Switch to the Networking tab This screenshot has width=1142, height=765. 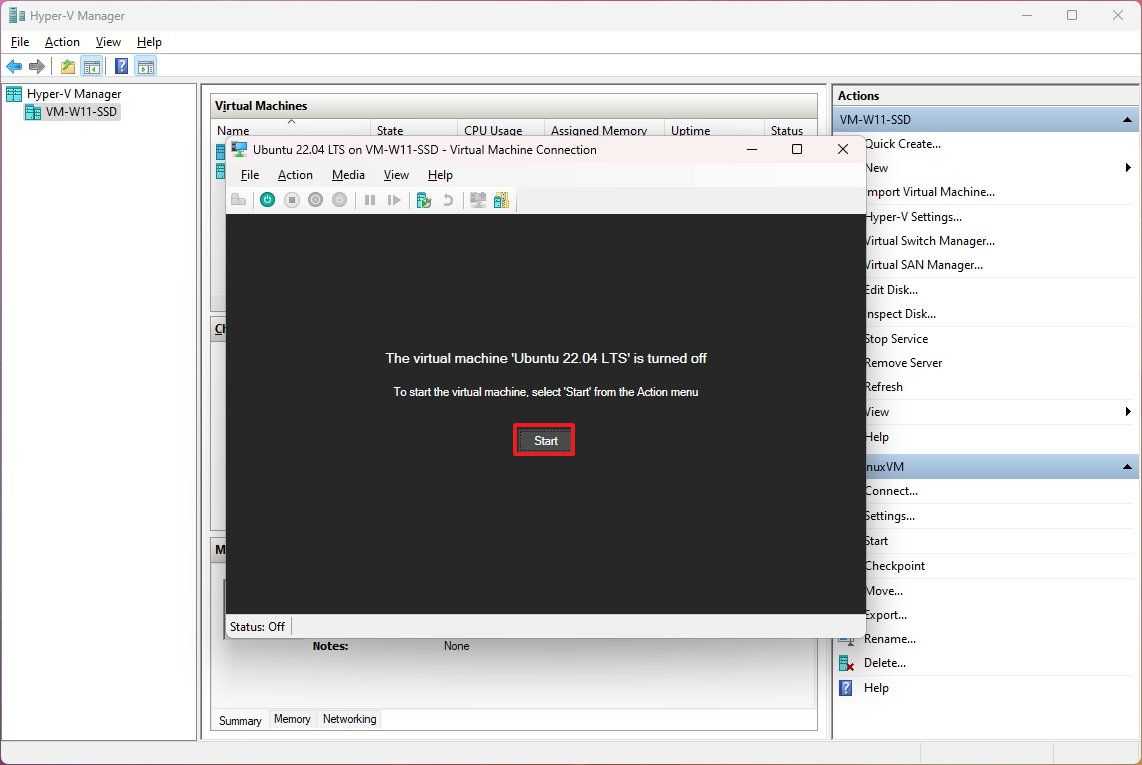350,719
